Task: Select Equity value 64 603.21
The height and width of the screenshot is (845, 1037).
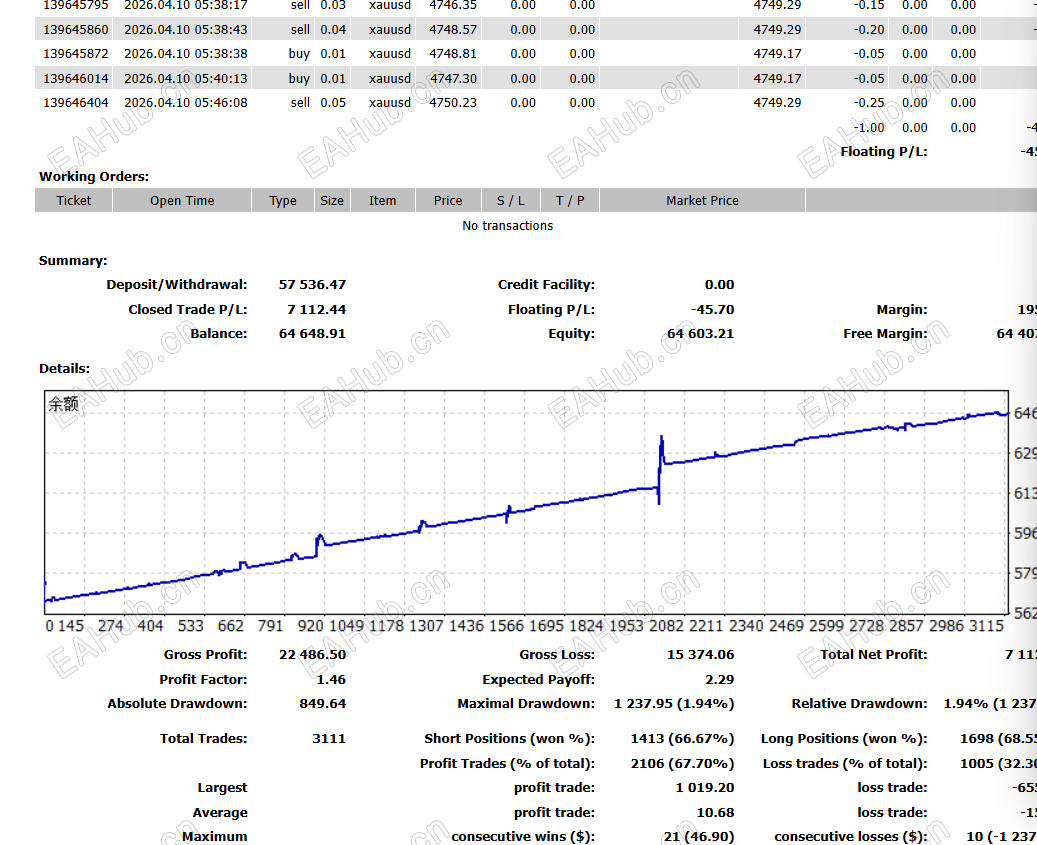Action: pos(700,333)
